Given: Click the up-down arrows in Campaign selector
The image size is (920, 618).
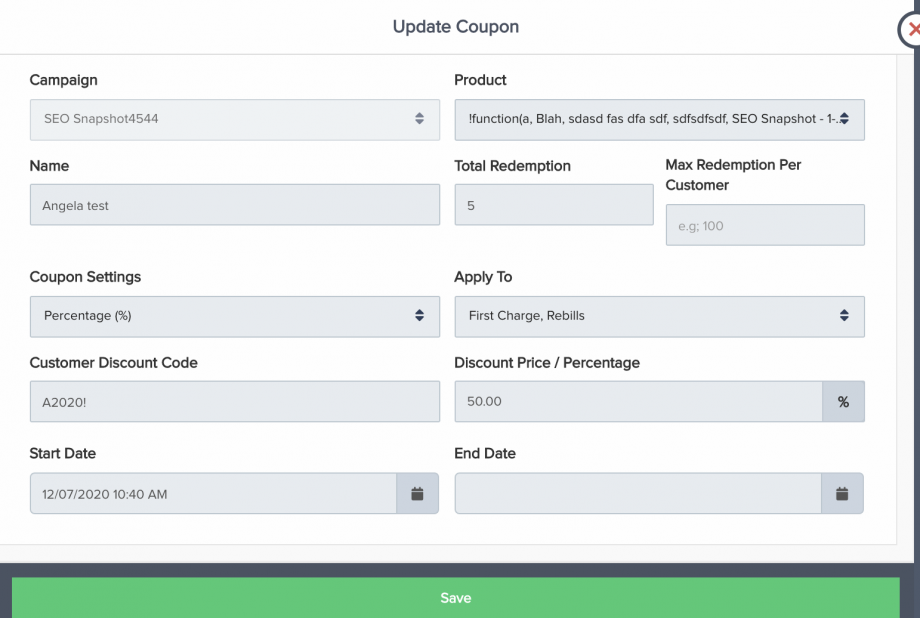Looking at the screenshot, I should [x=419, y=119].
